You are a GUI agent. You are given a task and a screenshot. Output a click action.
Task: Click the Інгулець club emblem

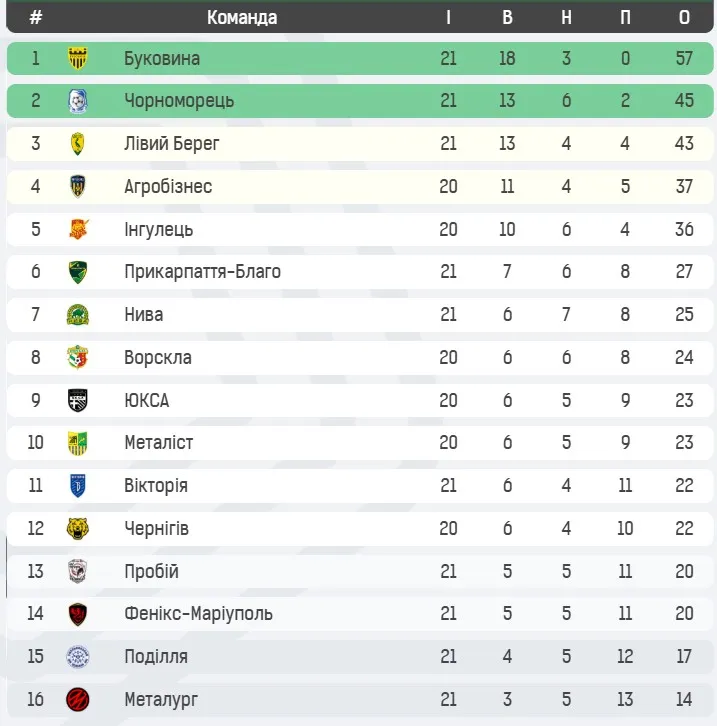pos(78,230)
